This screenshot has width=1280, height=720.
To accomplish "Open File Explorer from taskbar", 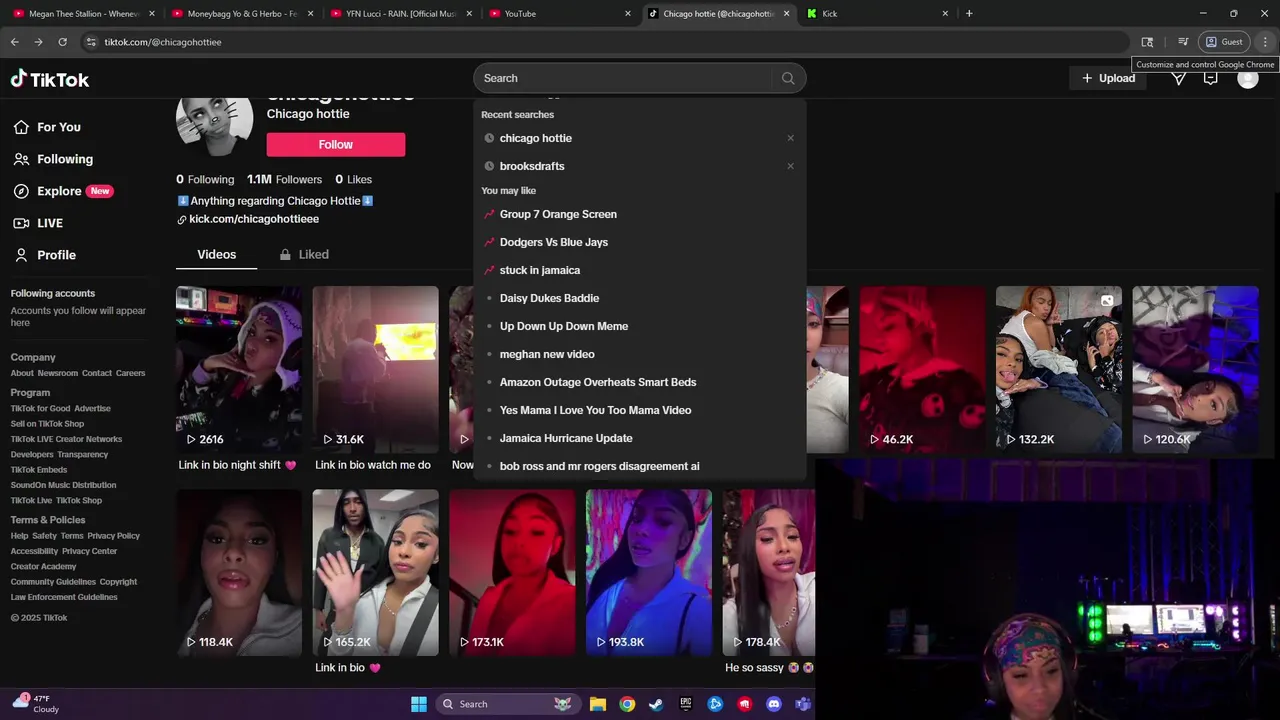I will pos(598,704).
